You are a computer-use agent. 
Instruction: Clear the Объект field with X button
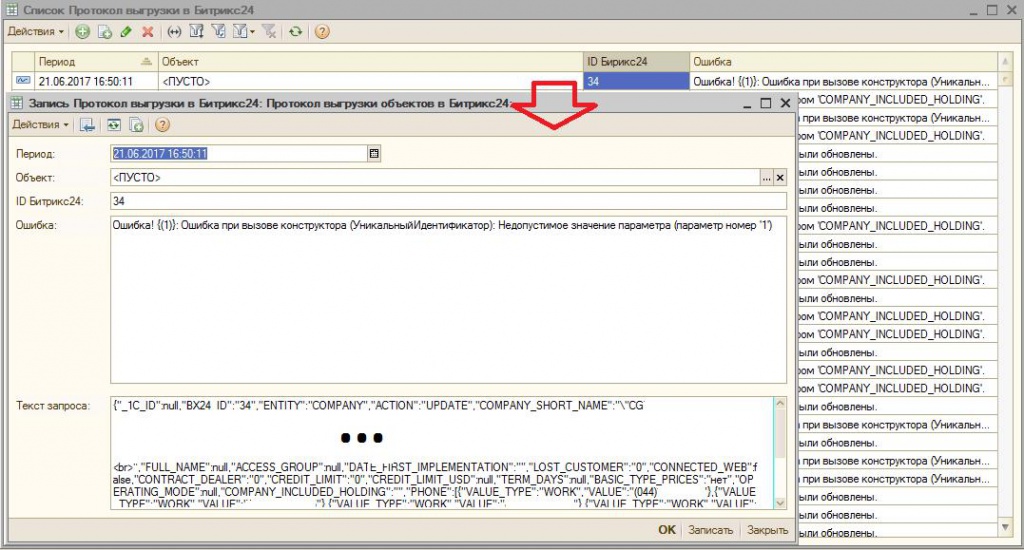point(780,177)
